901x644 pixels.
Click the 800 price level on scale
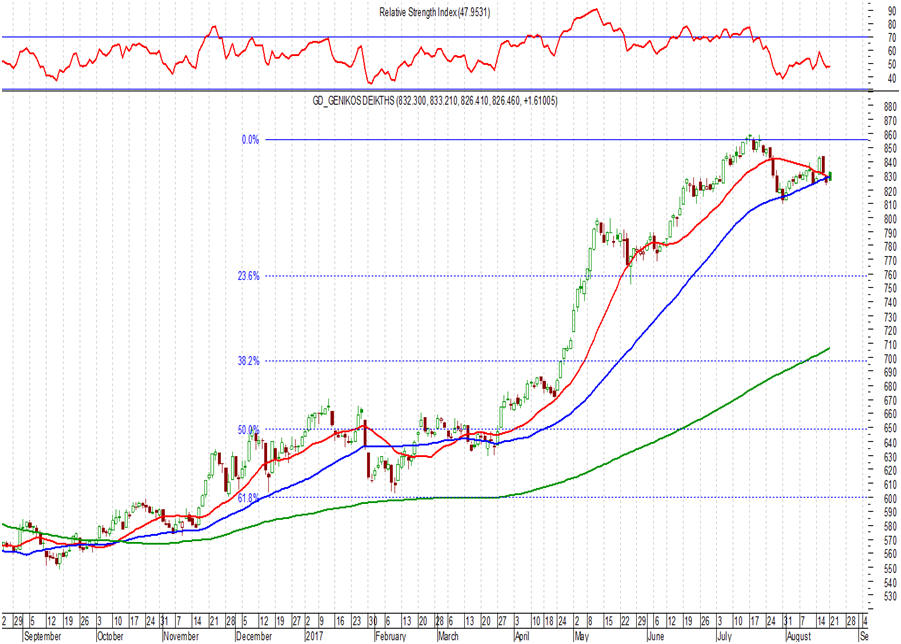[x=890, y=219]
